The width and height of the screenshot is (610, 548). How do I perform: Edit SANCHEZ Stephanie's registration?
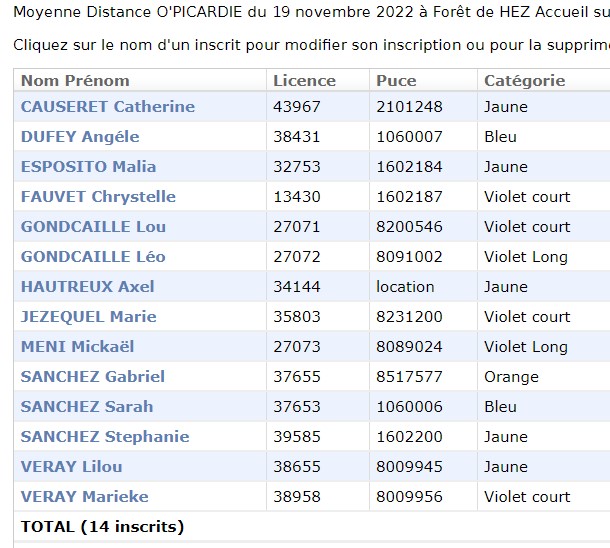click(x=105, y=437)
